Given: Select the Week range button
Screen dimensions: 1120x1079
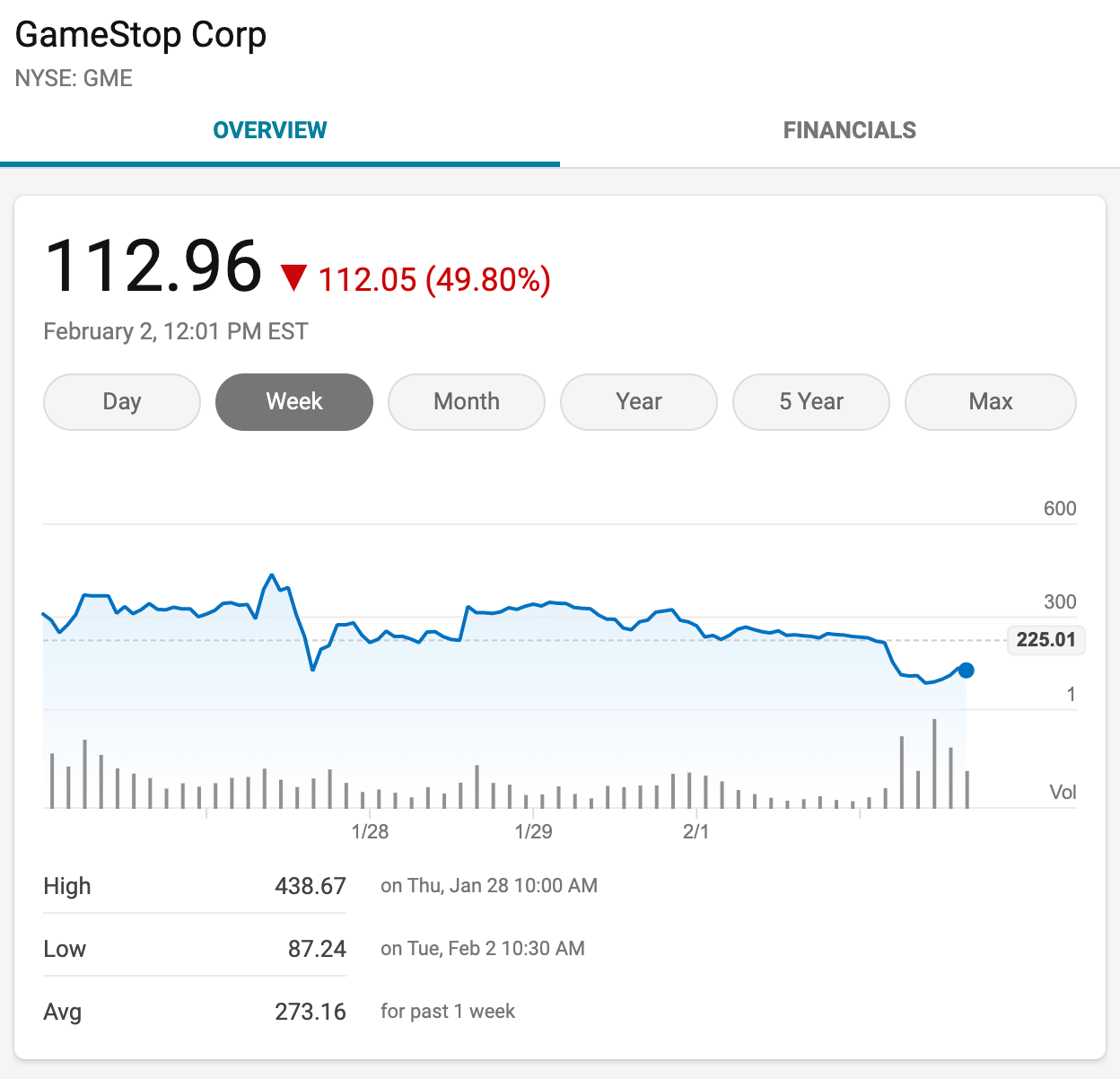Looking at the screenshot, I should tap(294, 402).
